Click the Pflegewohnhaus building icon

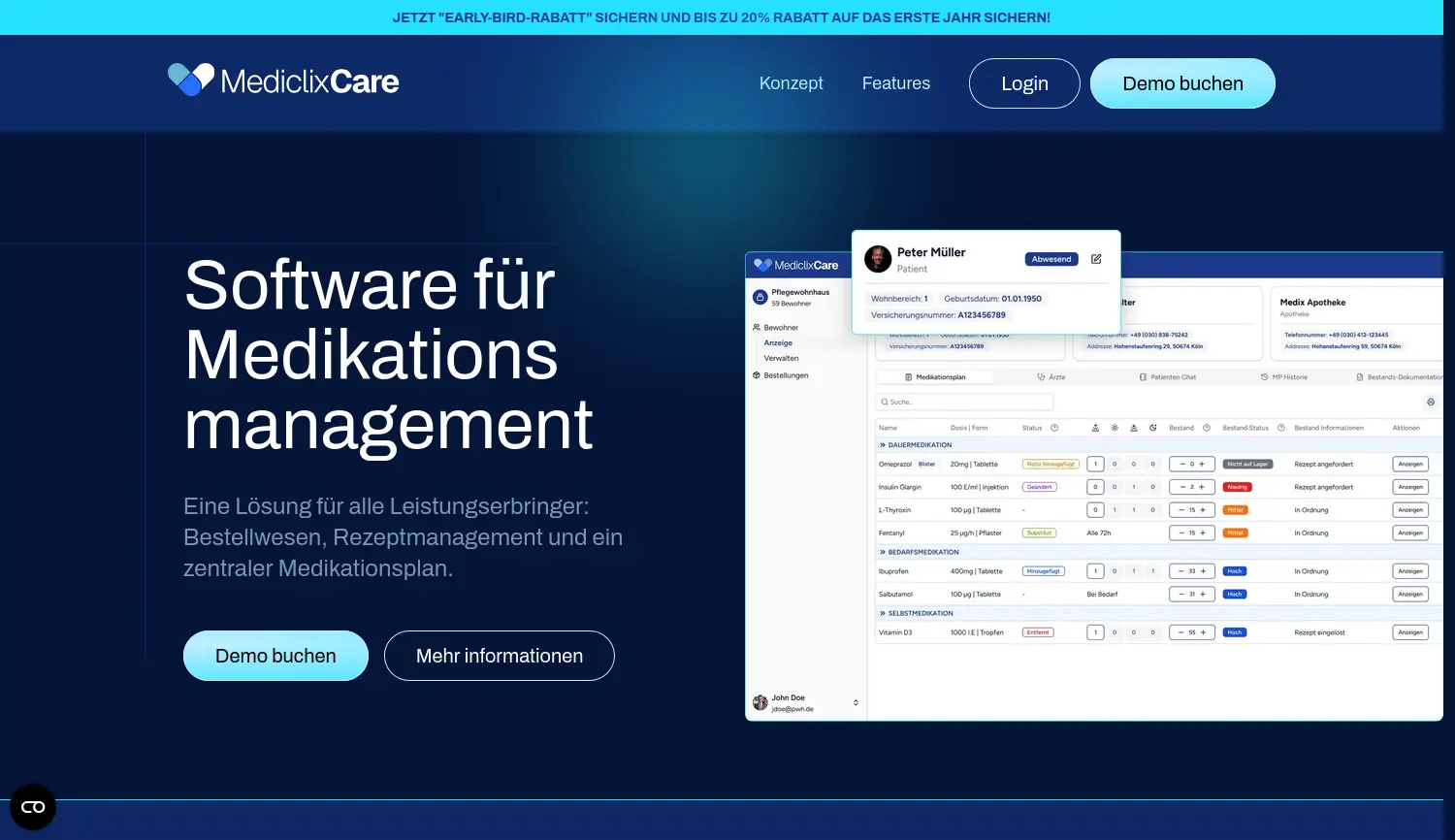tap(760, 296)
